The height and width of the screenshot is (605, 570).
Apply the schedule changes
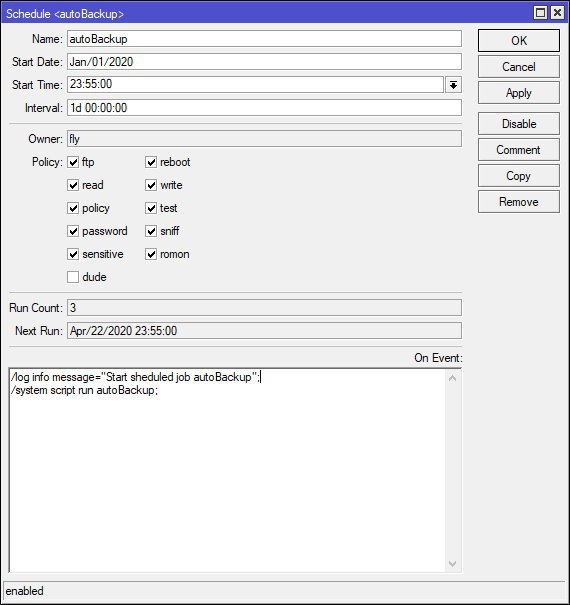(x=519, y=93)
